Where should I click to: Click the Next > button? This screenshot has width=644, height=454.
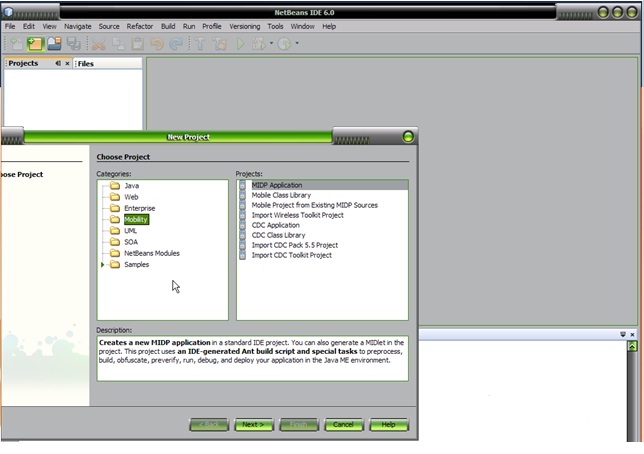point(253,425)
